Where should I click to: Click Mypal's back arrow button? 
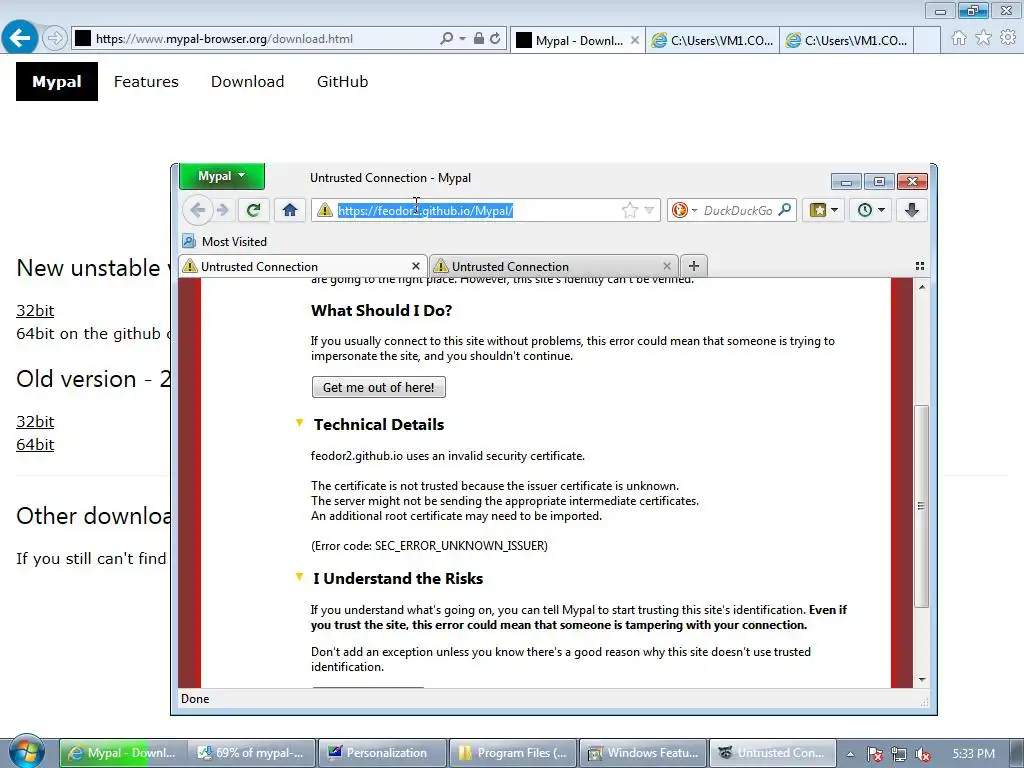tap(197, 210)
